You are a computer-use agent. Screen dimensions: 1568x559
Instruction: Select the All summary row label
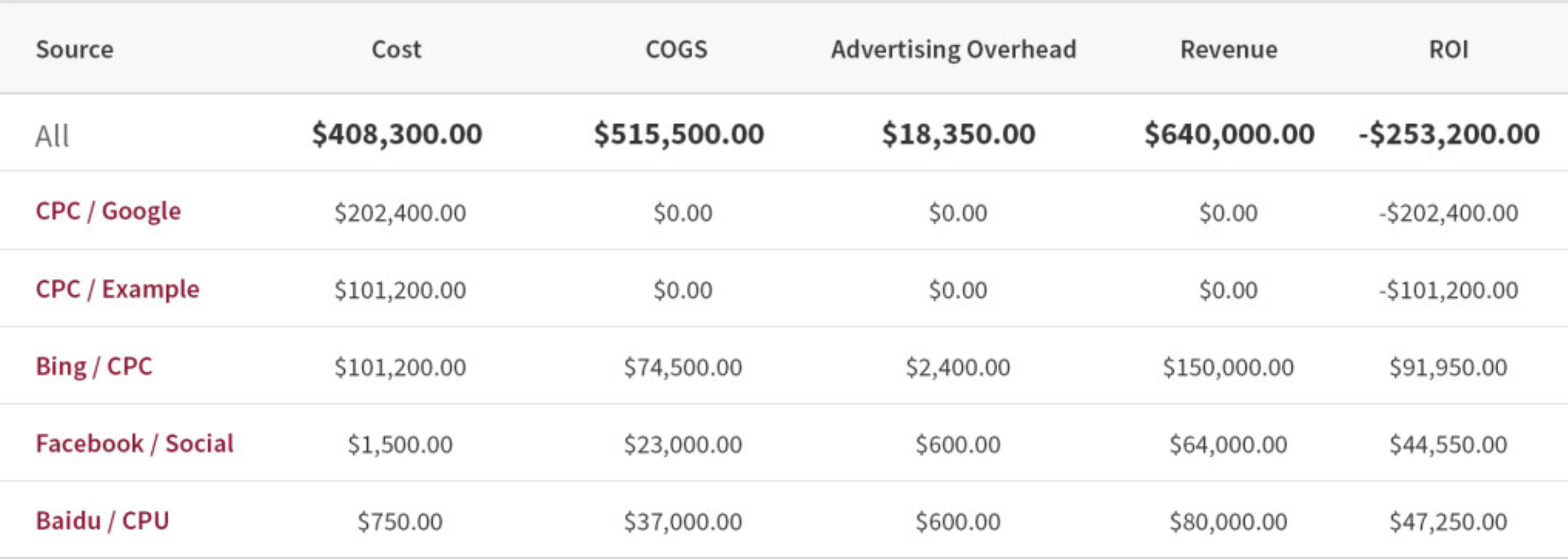coord(52,136)
